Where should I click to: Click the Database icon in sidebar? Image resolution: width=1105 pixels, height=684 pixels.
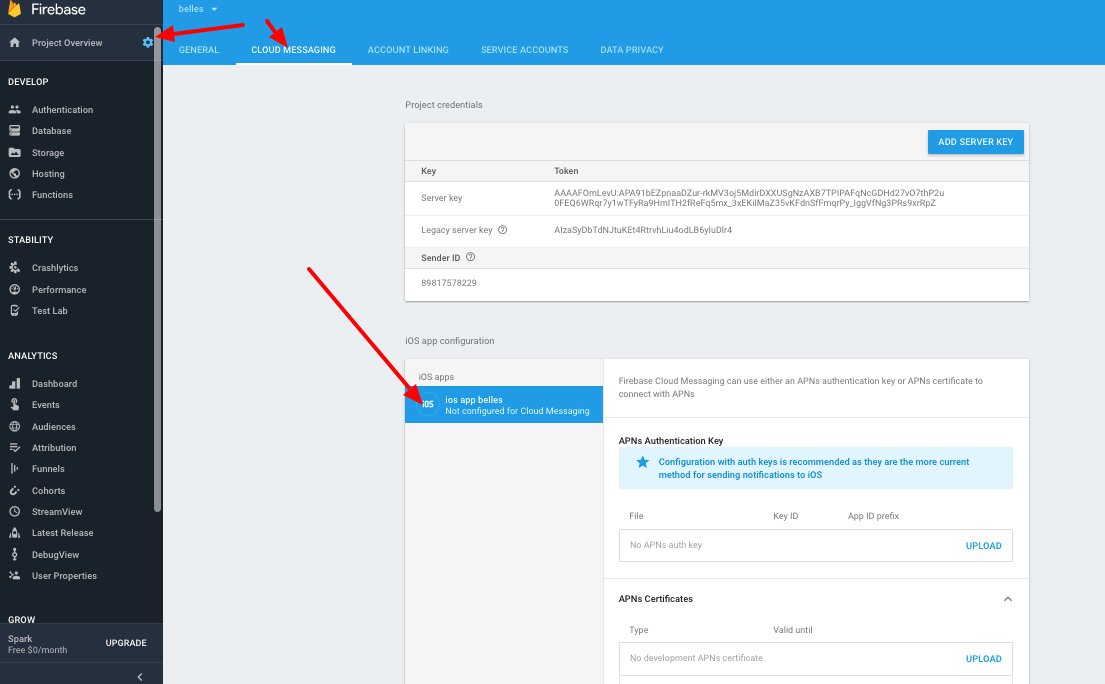click(14, 130)
